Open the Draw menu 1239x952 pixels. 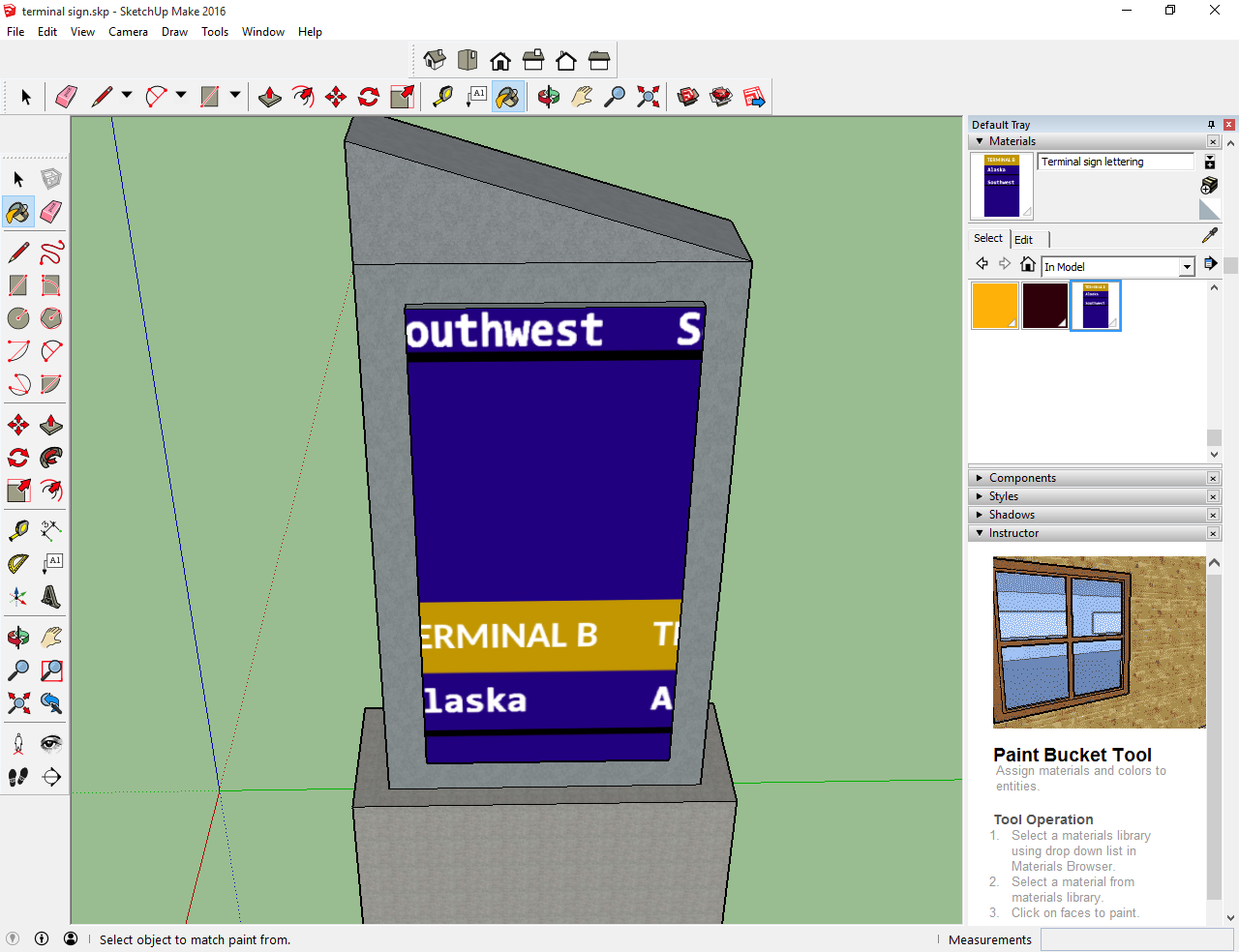[x=174, y=32]
